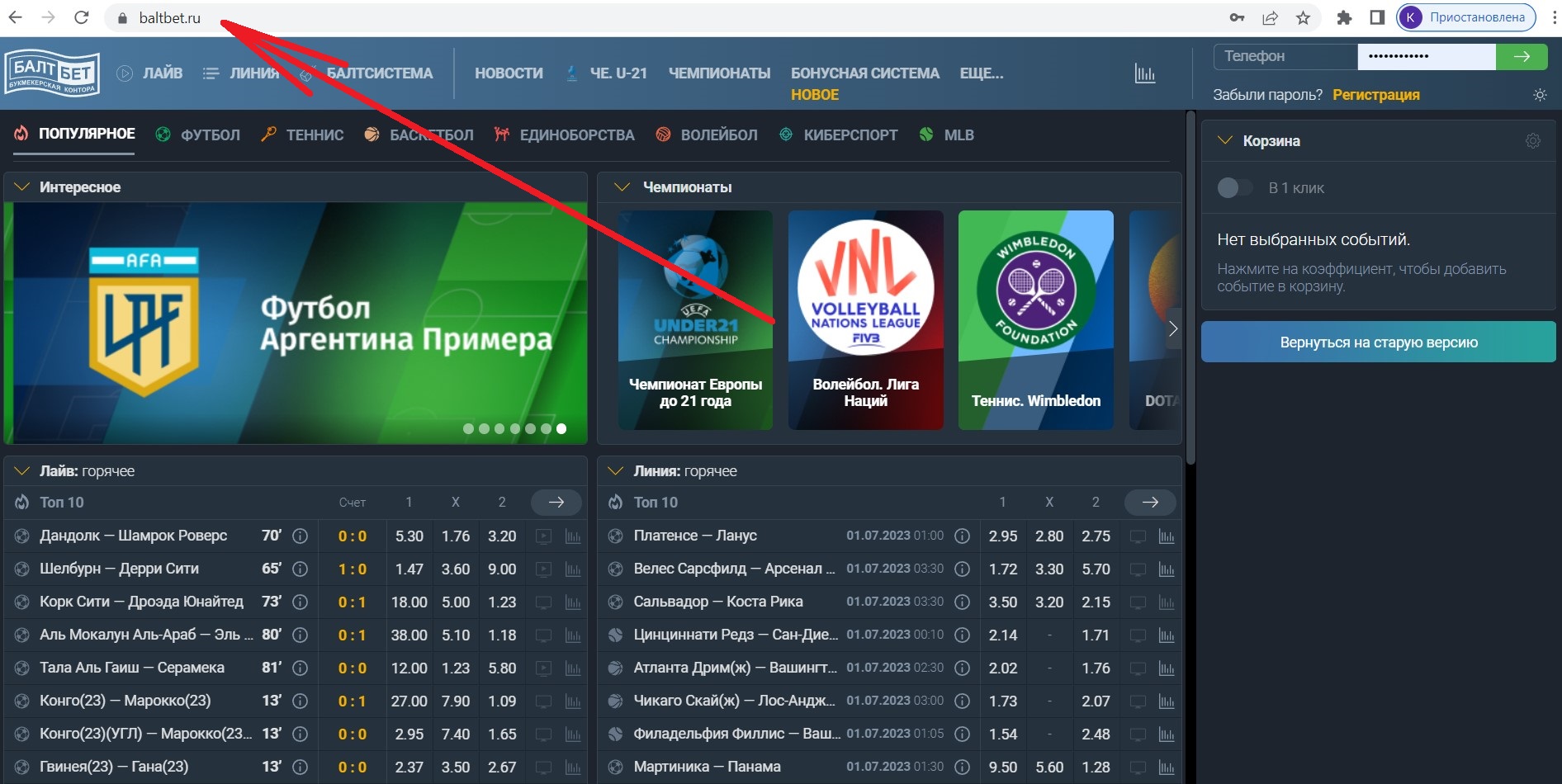Collapse the Корзина panel
The width and height of the screenshot is (1562, 784).
click(1225, 141)
